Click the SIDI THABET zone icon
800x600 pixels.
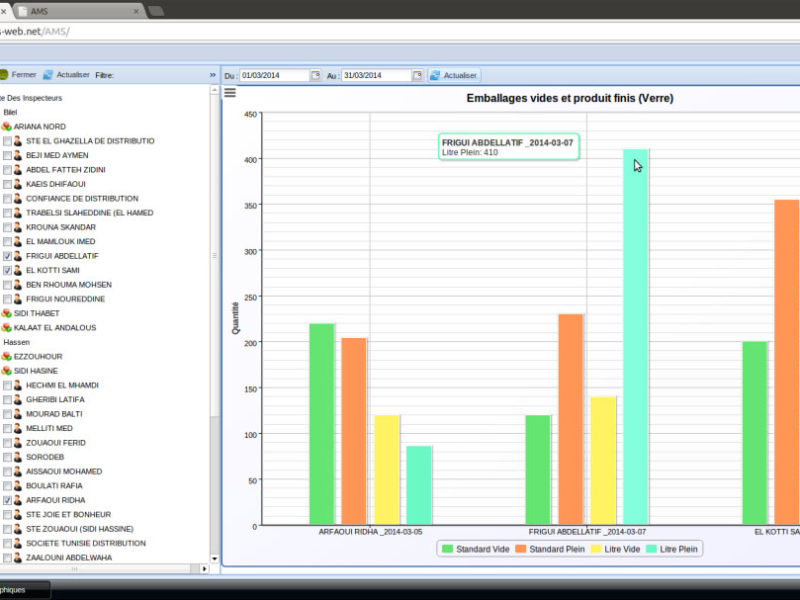click(x=6, y=313)
